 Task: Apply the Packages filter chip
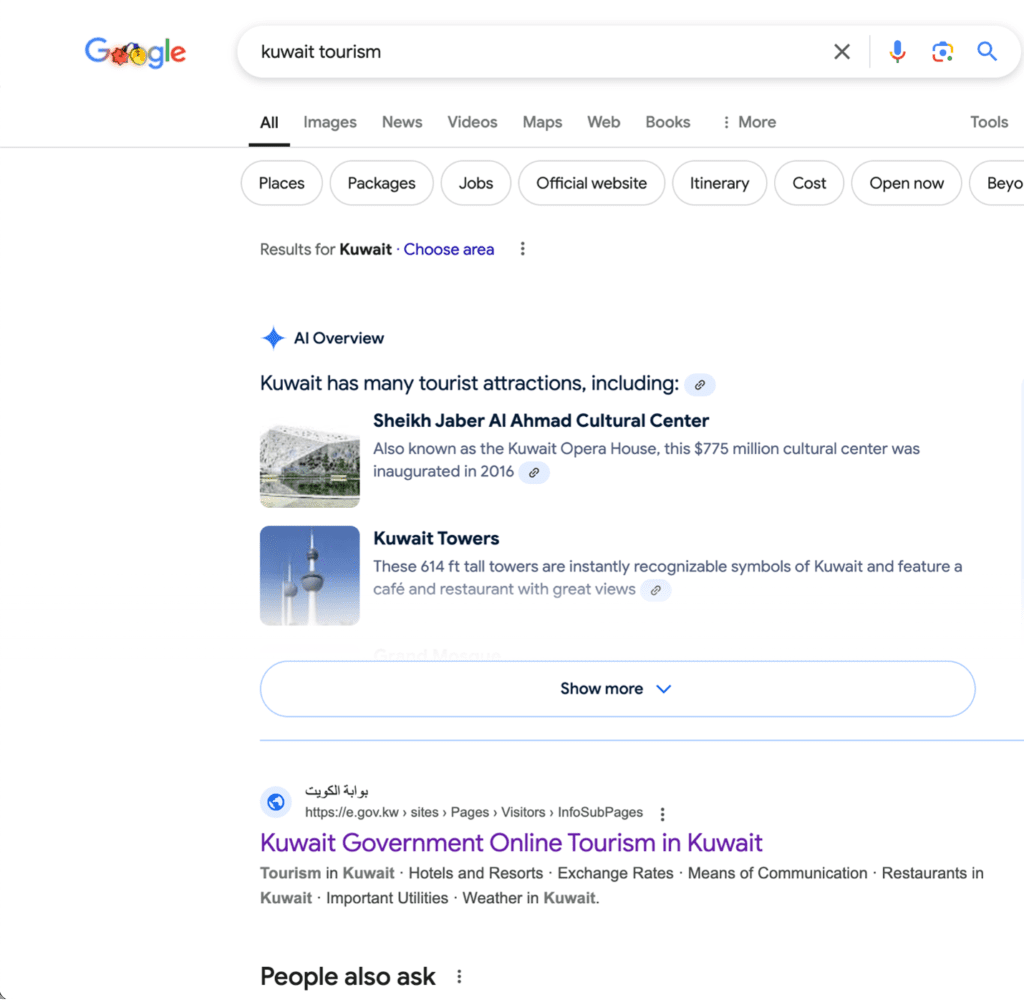click(381, 183)
